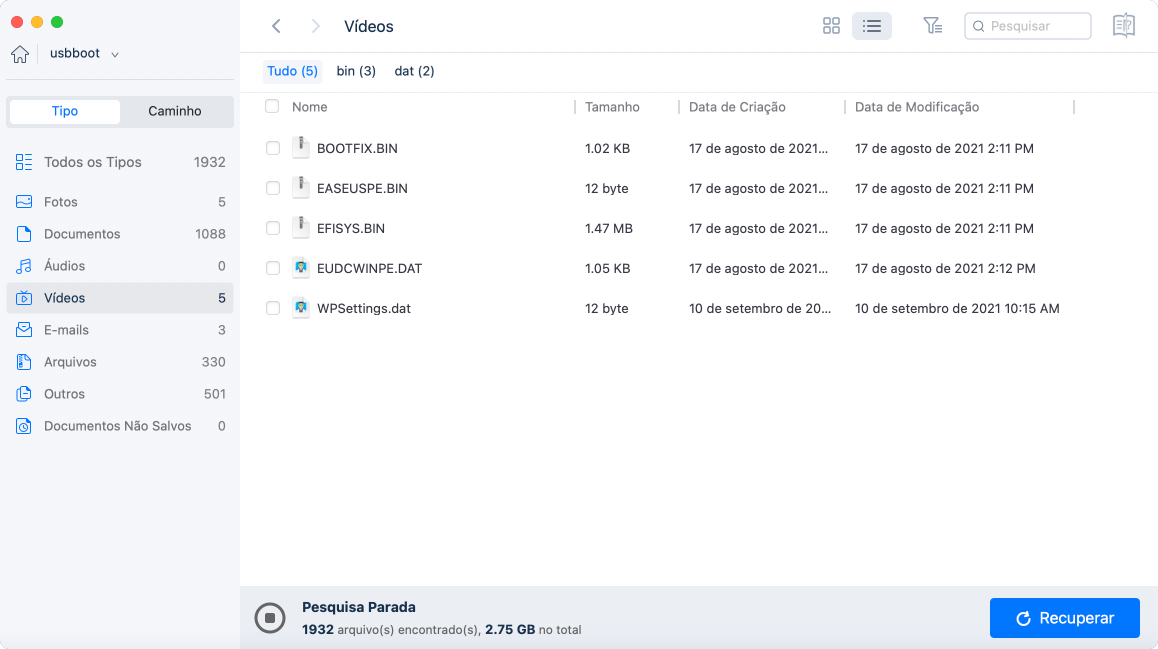1158x649 pixels.
Task: Select the BOOTFIX.BIN file name
Action: (x=357, y=148)
